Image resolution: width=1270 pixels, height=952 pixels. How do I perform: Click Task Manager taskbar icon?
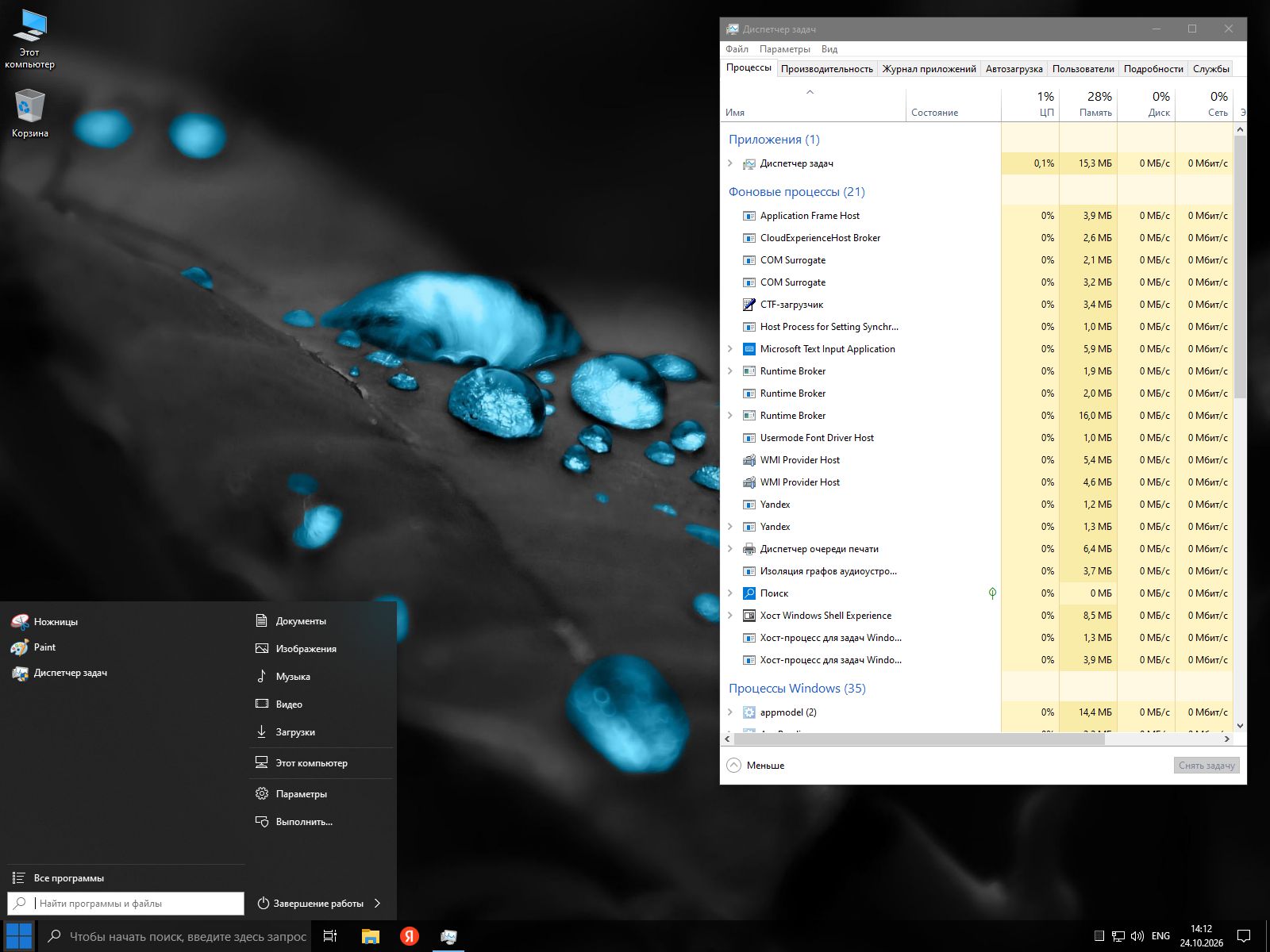(x=448, y=936)
